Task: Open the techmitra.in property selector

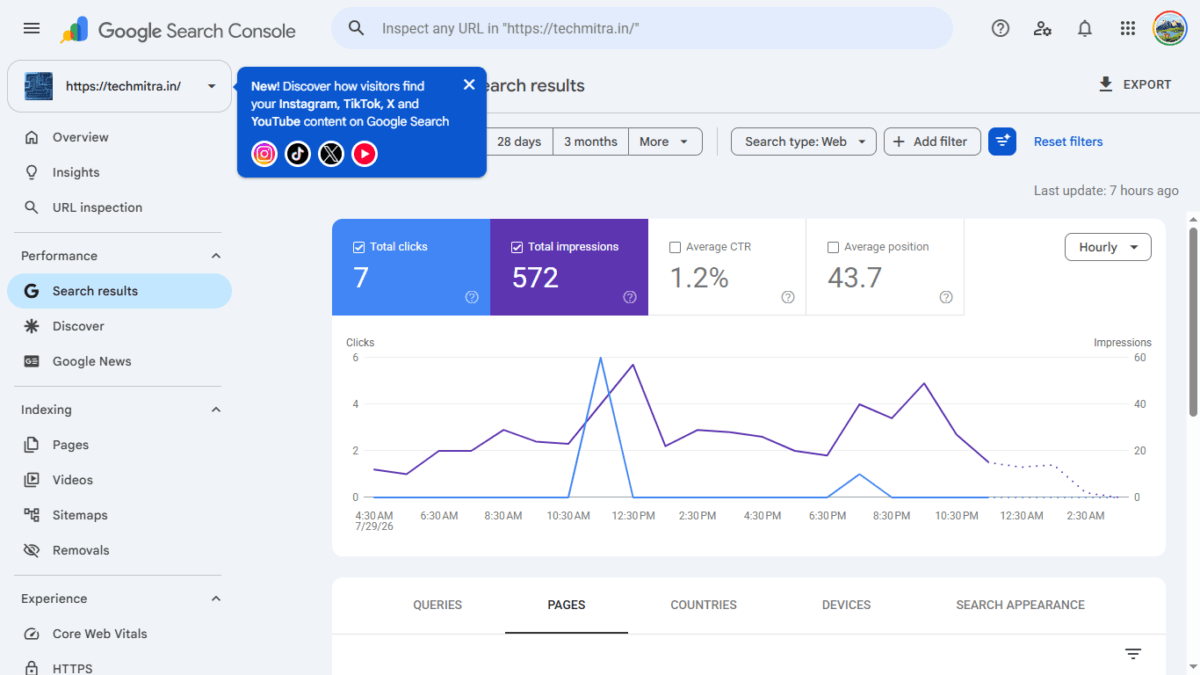Action: point(119,86)
